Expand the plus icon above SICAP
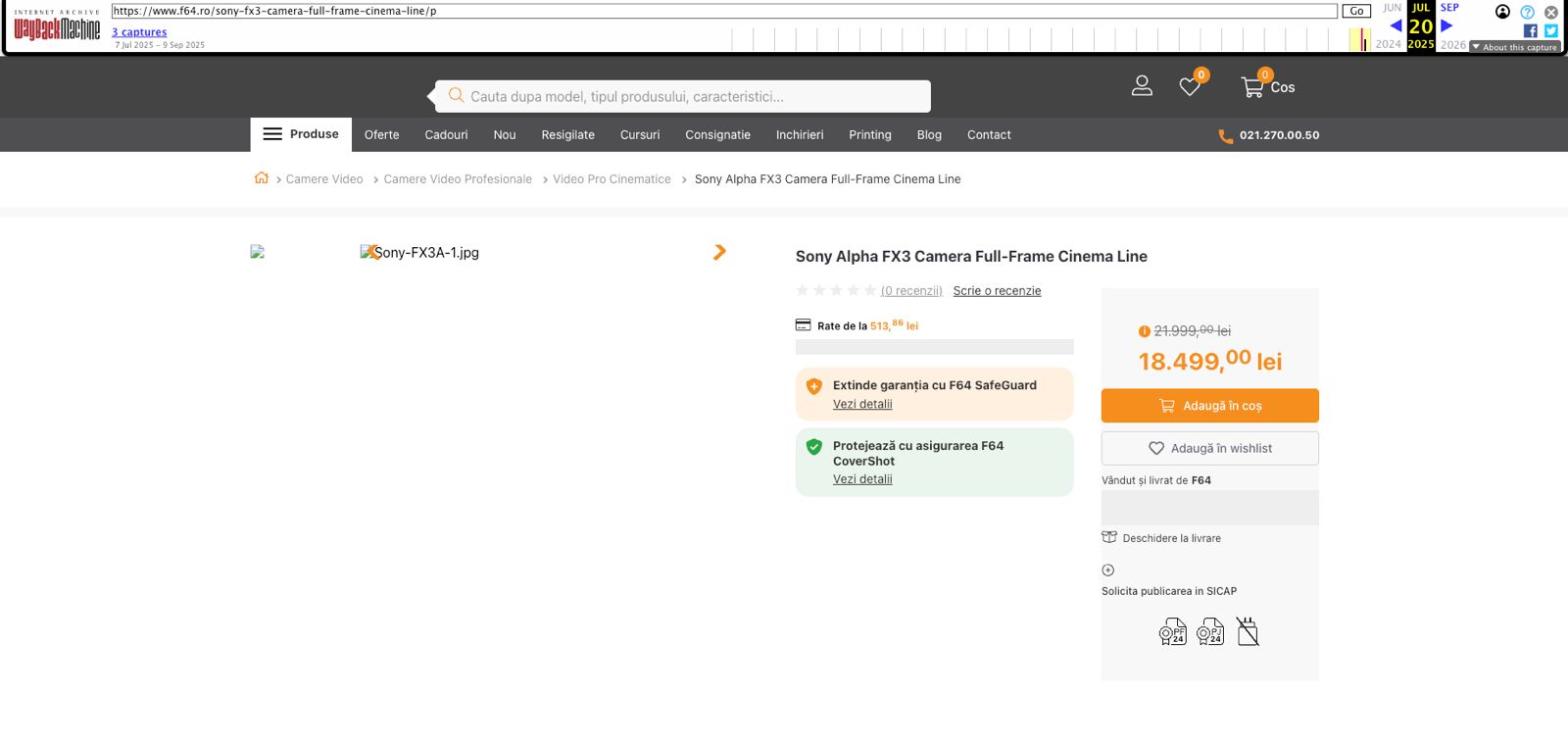1568x744 pixels. [x=1108, y=570]
